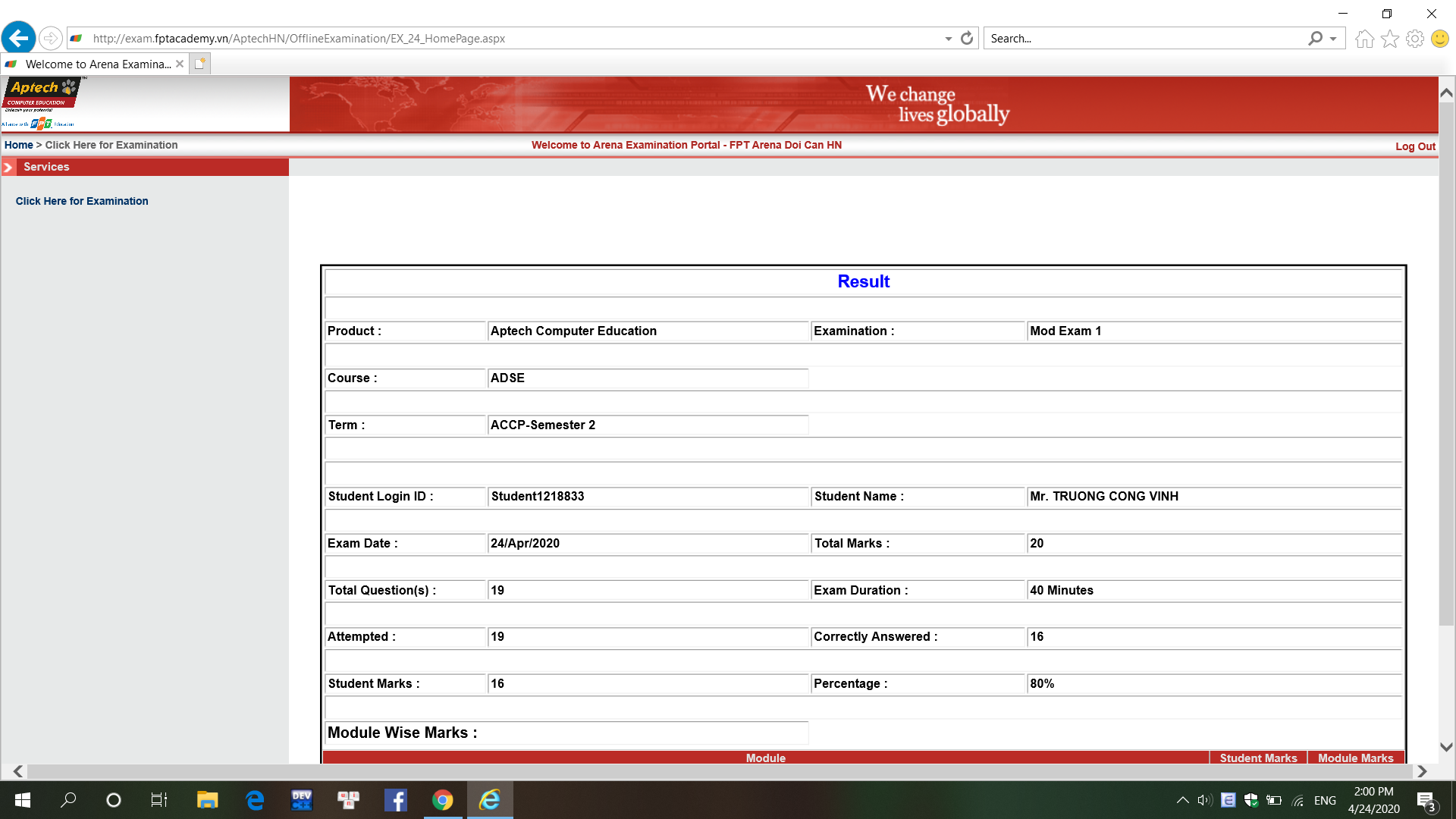This screenshot has height=819, width=1456.
Task: Click the horizontal scrollbar right arrow
Action: pos(1422,771)
